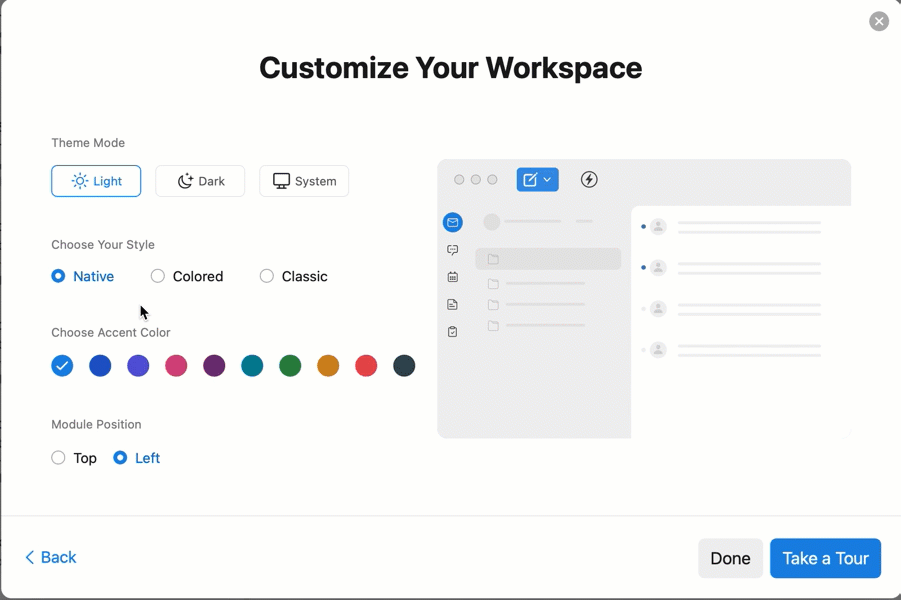
Task: Click Take a Tour button
Action: pos(825,558)
